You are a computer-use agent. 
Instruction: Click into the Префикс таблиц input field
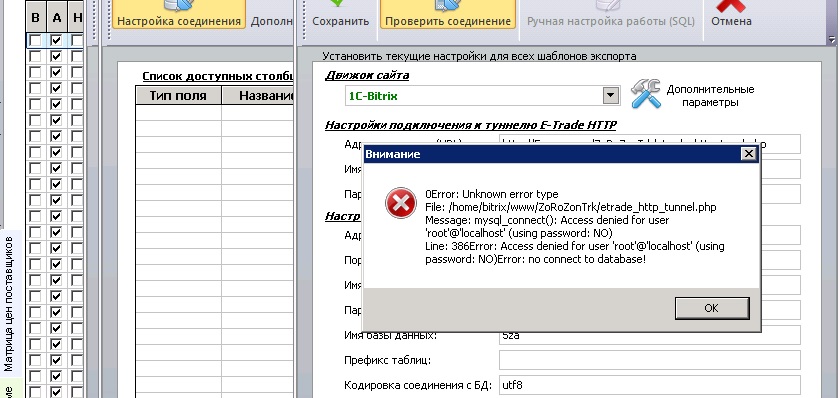pyautogui.click(x=649, y=360)
